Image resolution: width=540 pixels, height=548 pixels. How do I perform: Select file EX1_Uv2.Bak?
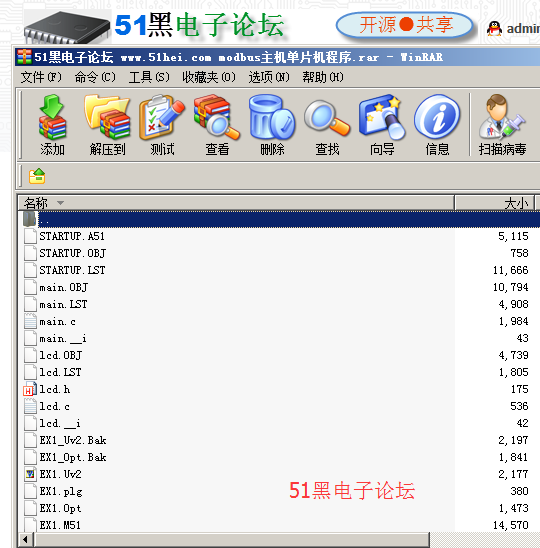[73, 440]
